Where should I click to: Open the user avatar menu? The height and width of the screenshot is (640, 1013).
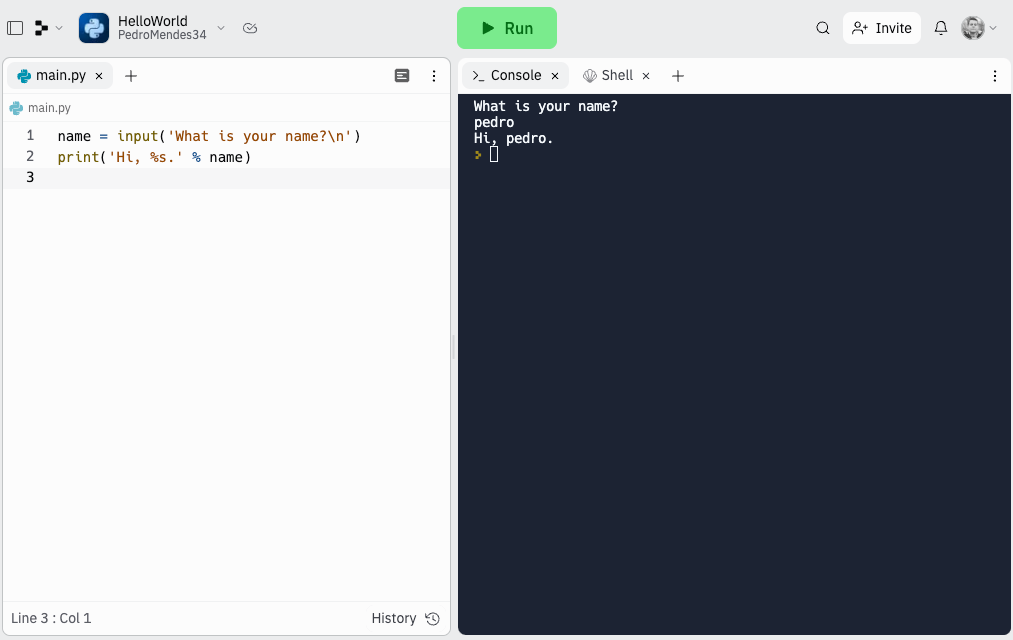click(972, 28)
